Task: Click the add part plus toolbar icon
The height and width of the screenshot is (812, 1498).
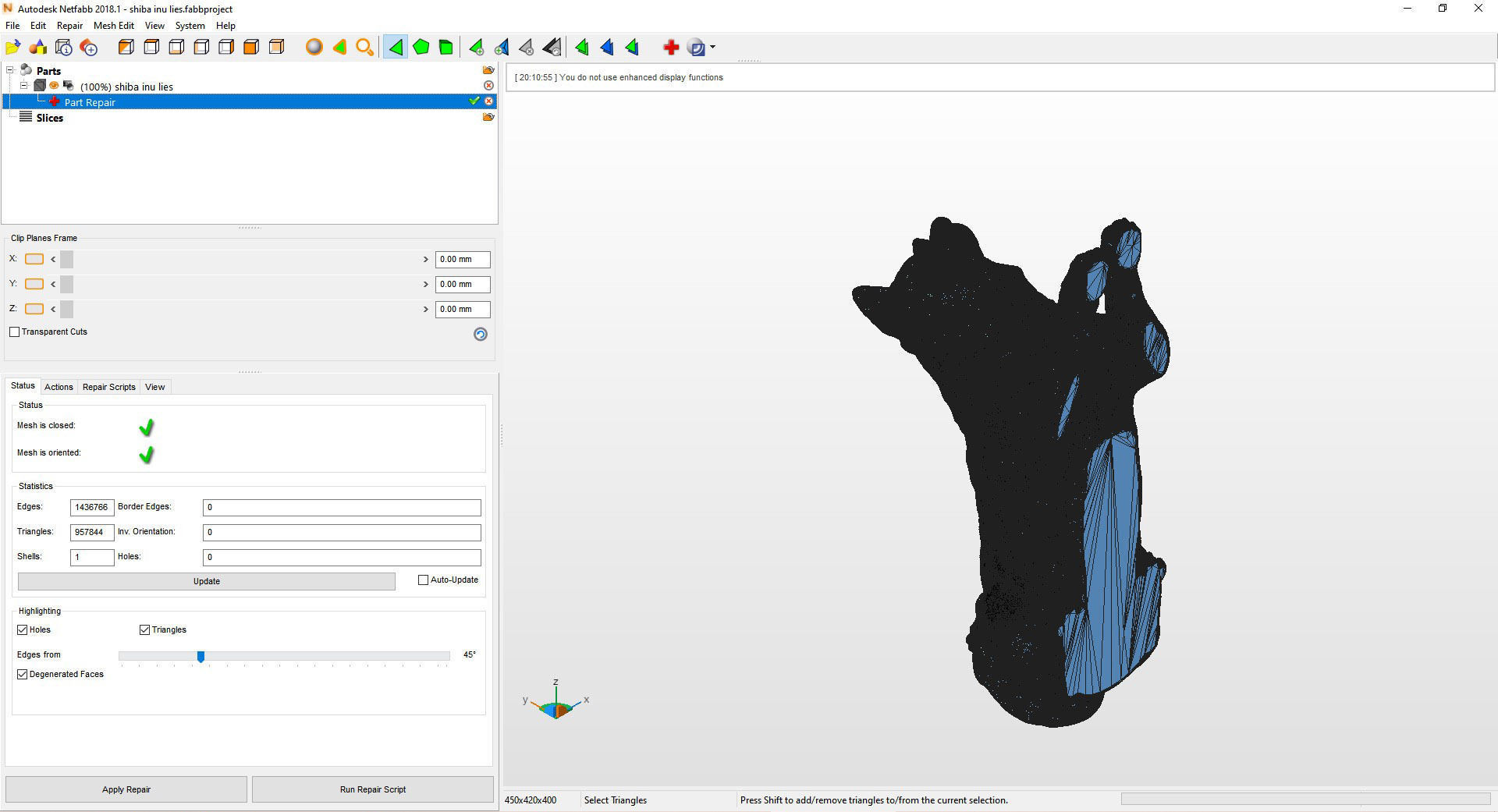Action: [89, 48]
